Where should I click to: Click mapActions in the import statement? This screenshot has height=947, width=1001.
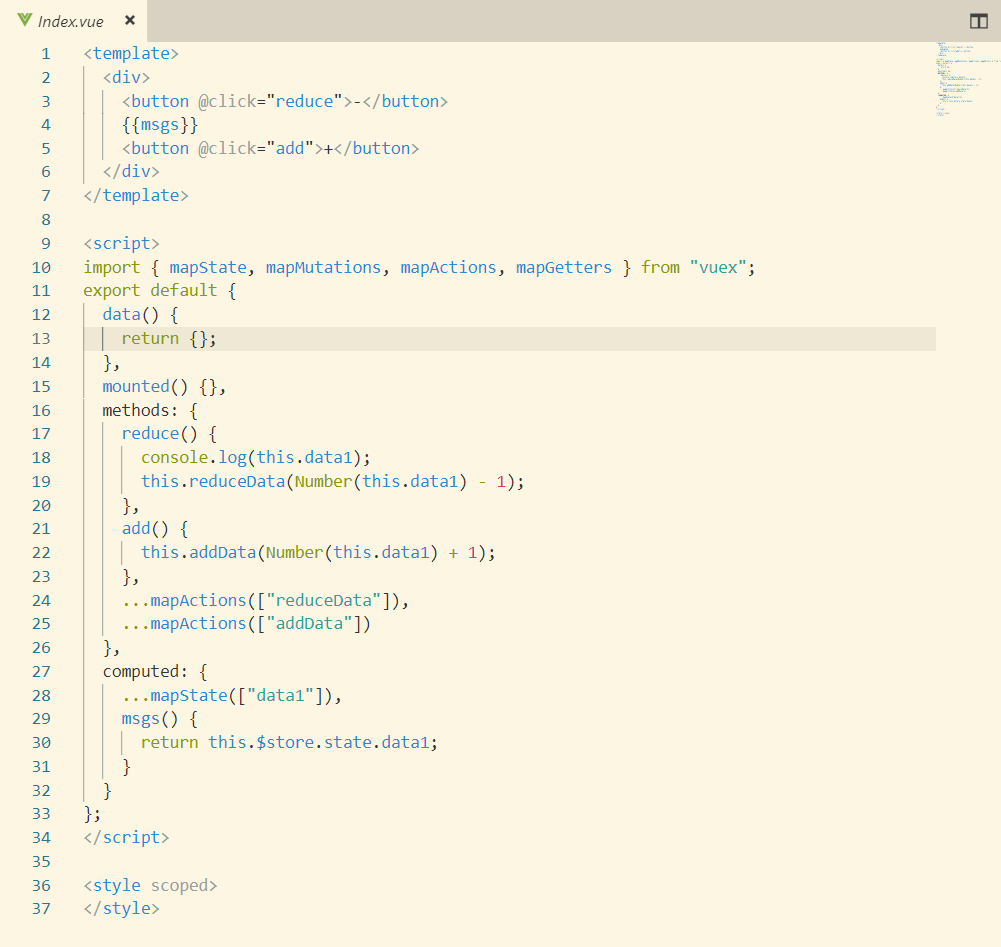448,268
